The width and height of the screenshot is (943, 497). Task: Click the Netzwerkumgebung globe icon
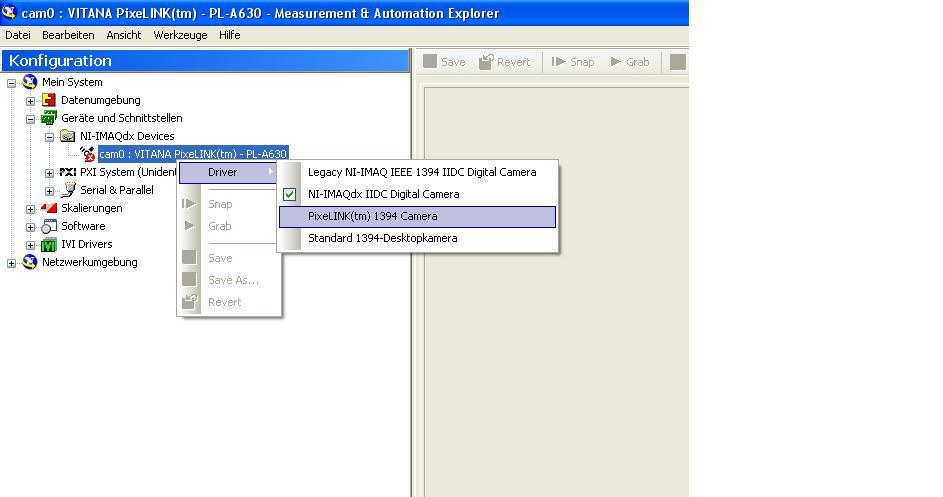pos(29,262)
